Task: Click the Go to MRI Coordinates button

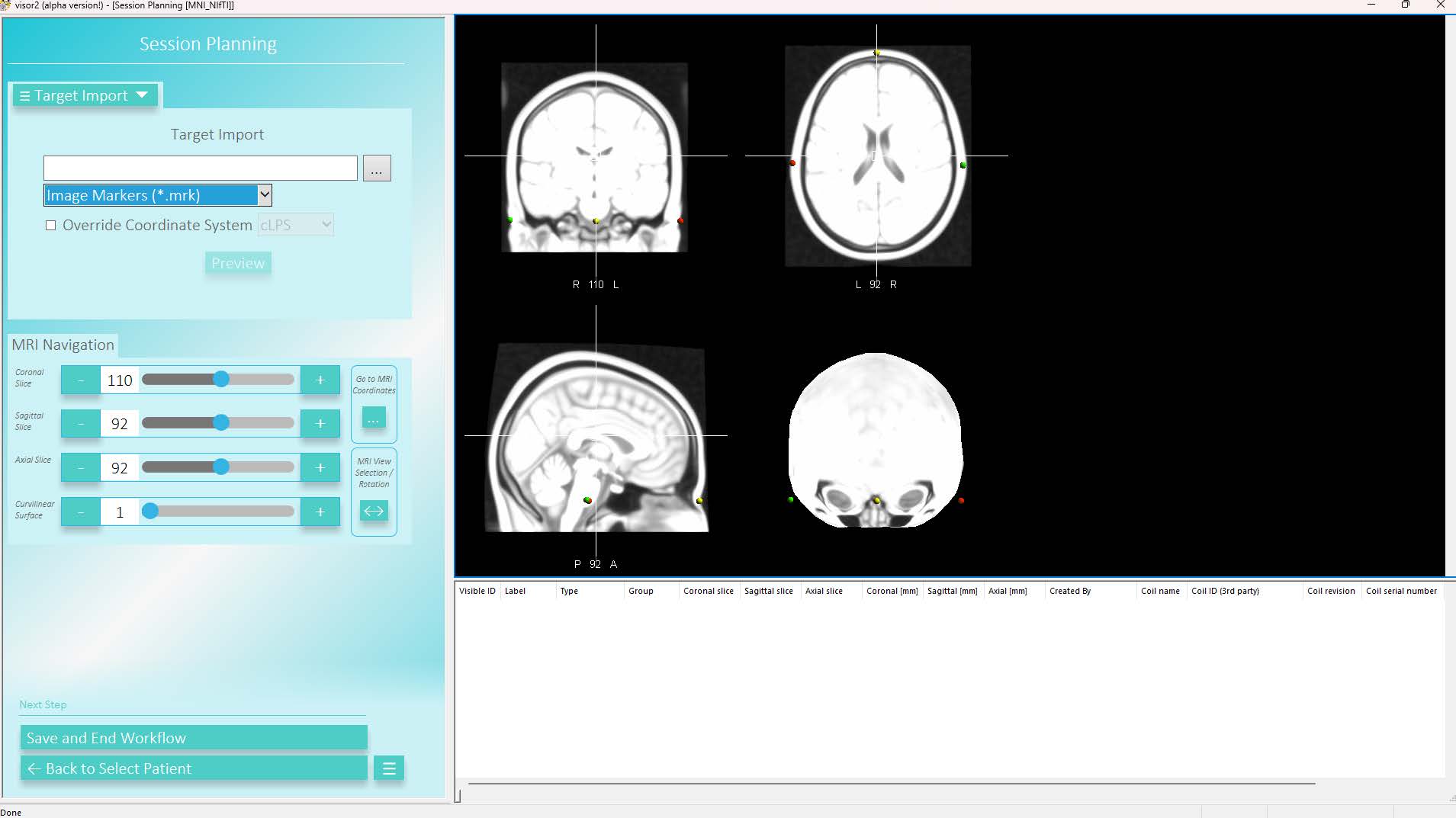Action: 373,418
